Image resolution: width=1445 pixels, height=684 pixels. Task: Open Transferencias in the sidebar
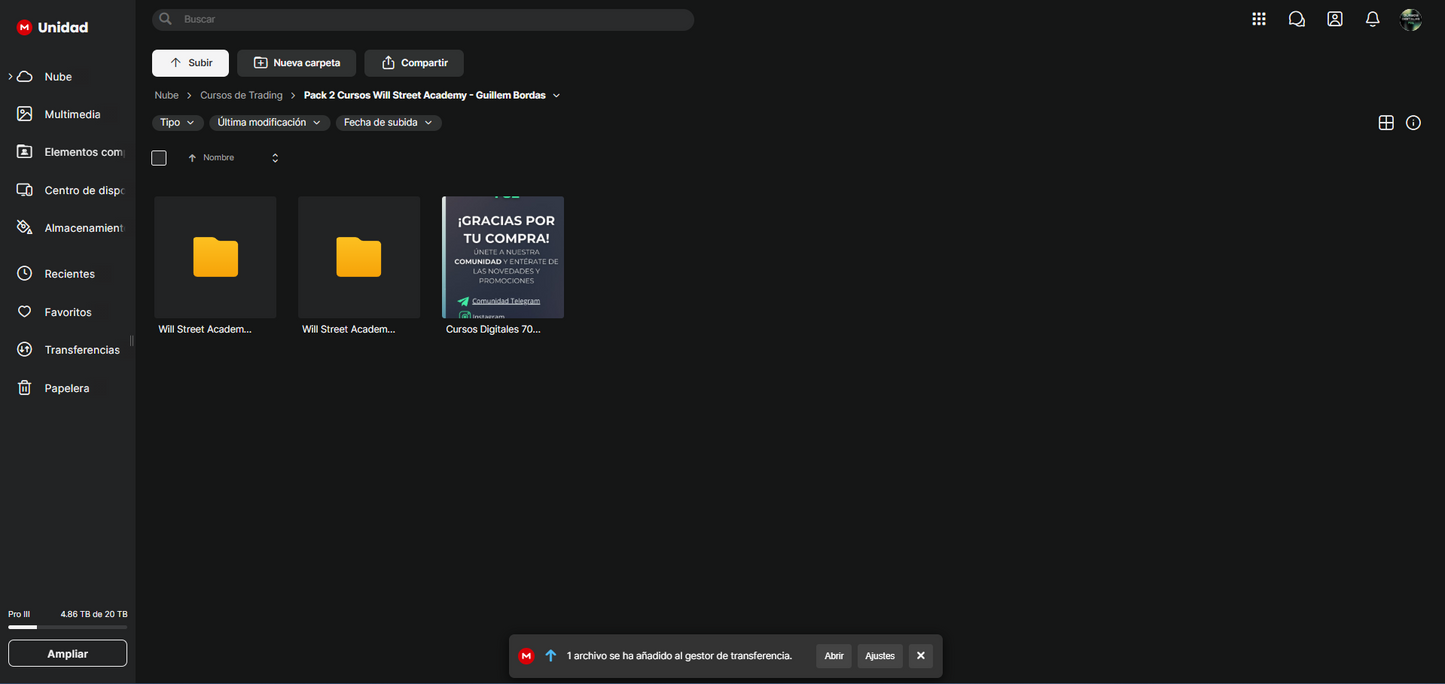tap(81, 350)
